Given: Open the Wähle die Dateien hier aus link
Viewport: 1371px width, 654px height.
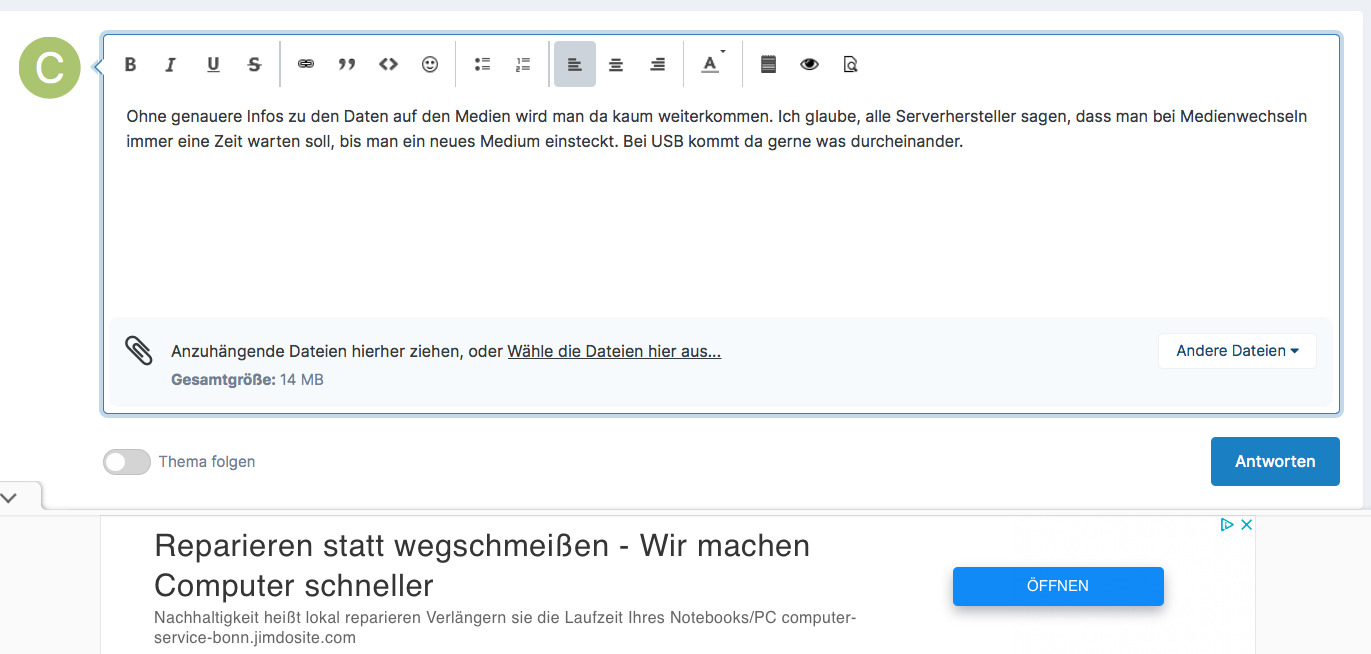Looking at the screenshot, I should 614,351.
